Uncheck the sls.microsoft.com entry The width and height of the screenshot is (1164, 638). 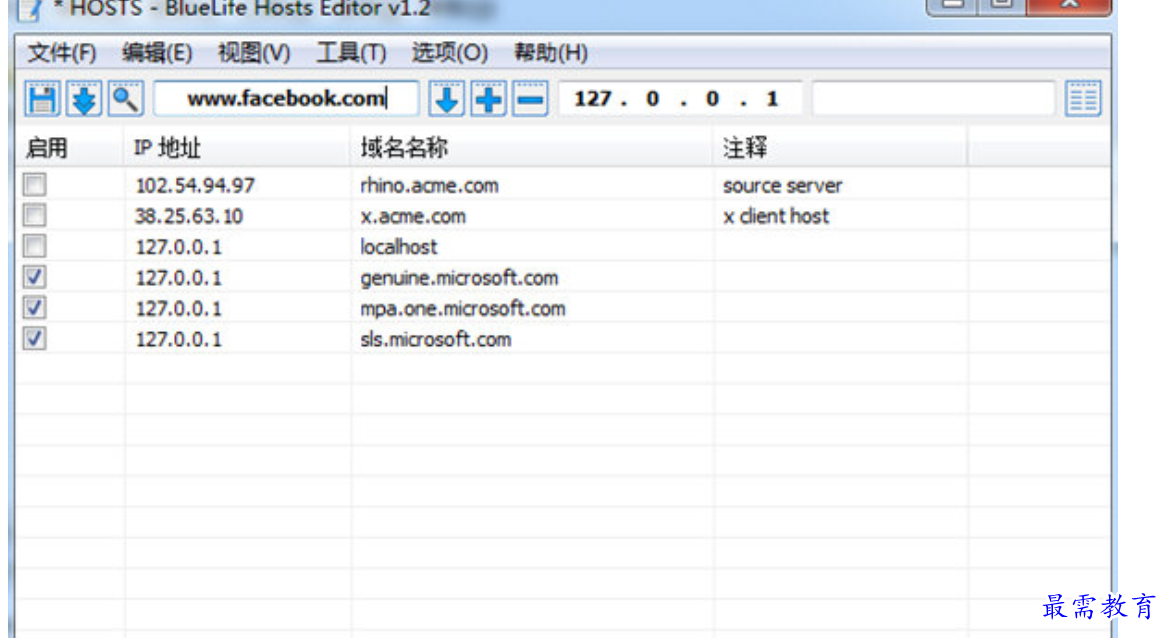click(34, 339)
